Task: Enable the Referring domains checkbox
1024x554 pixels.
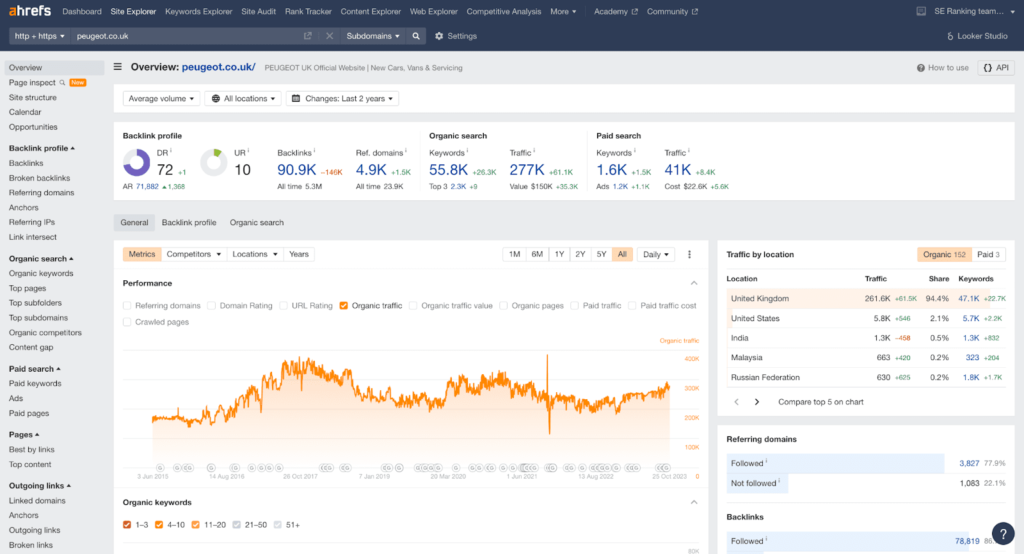Action: [x=127, y=306]
